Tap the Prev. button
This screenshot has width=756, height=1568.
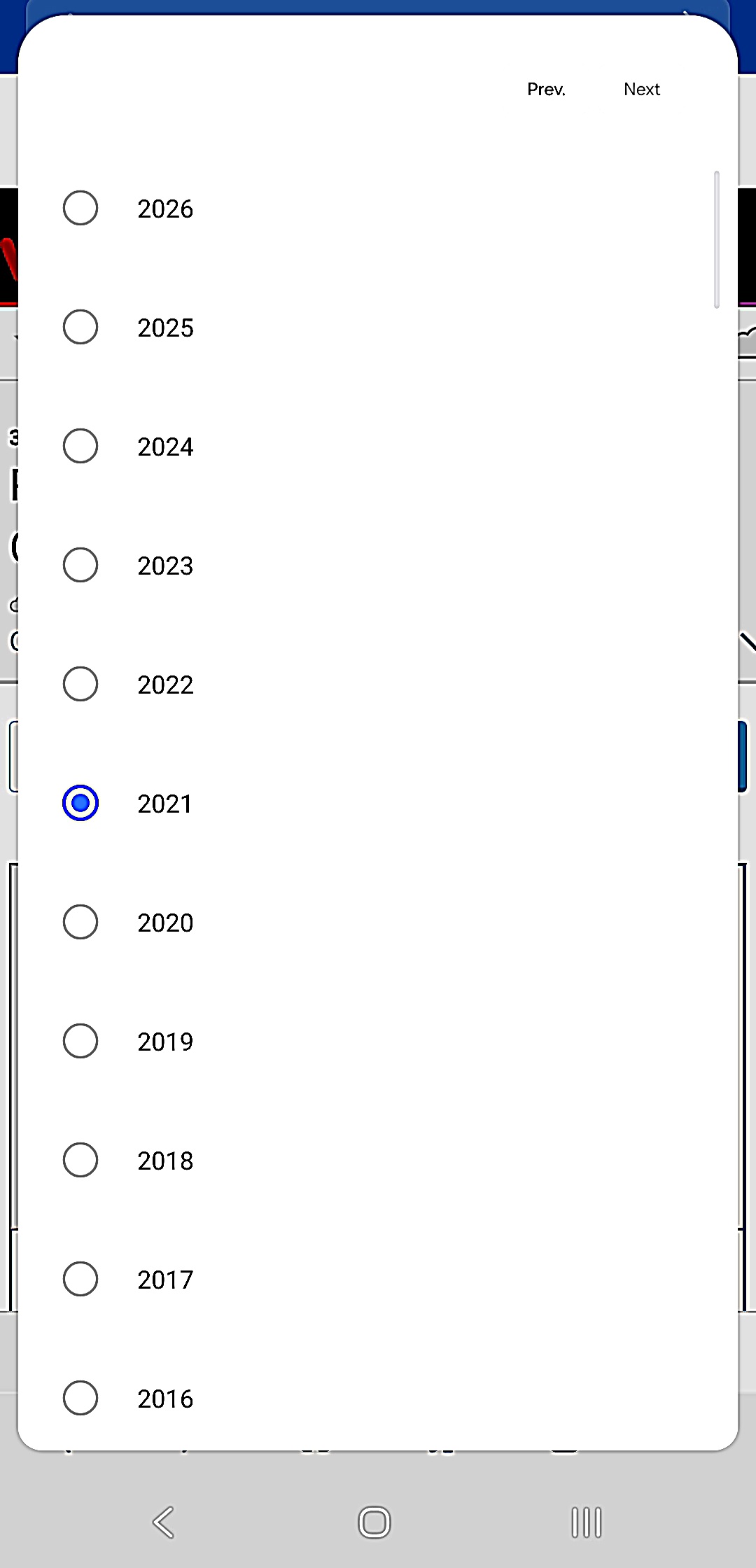[546, 90]
